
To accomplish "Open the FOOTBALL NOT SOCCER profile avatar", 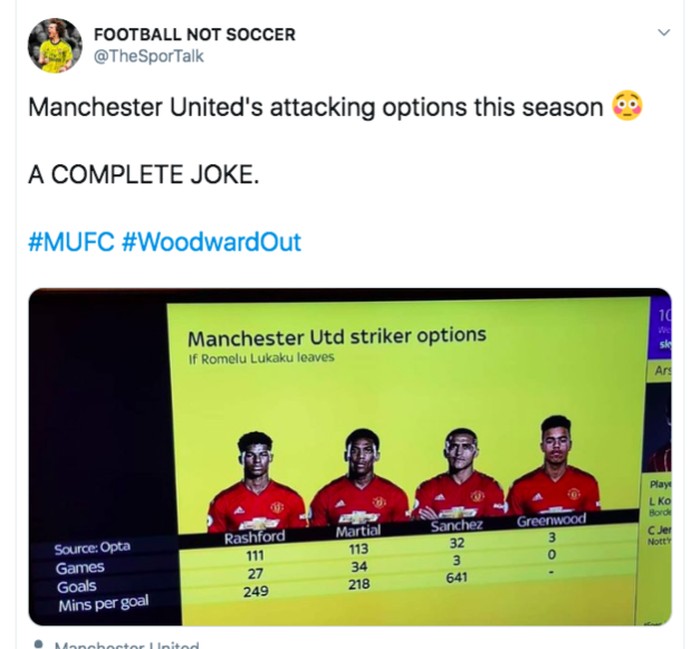I will (x=55, y=45).
